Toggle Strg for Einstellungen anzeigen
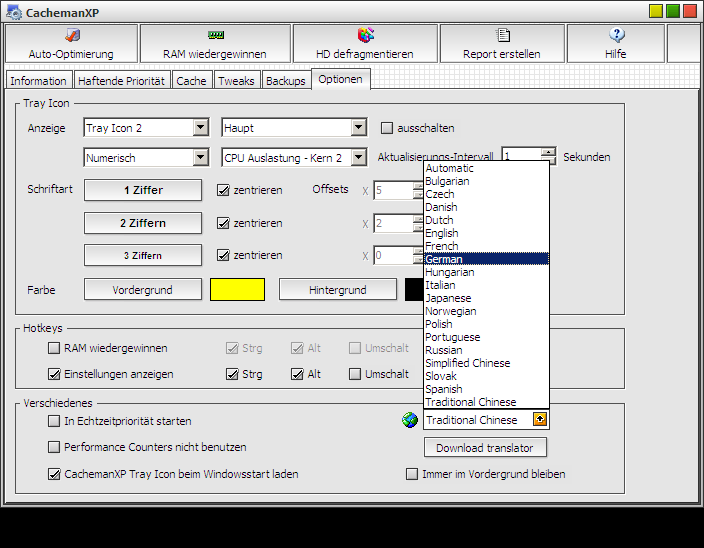Viewport: 704px width, 548px height. click(x=232, y=374)
